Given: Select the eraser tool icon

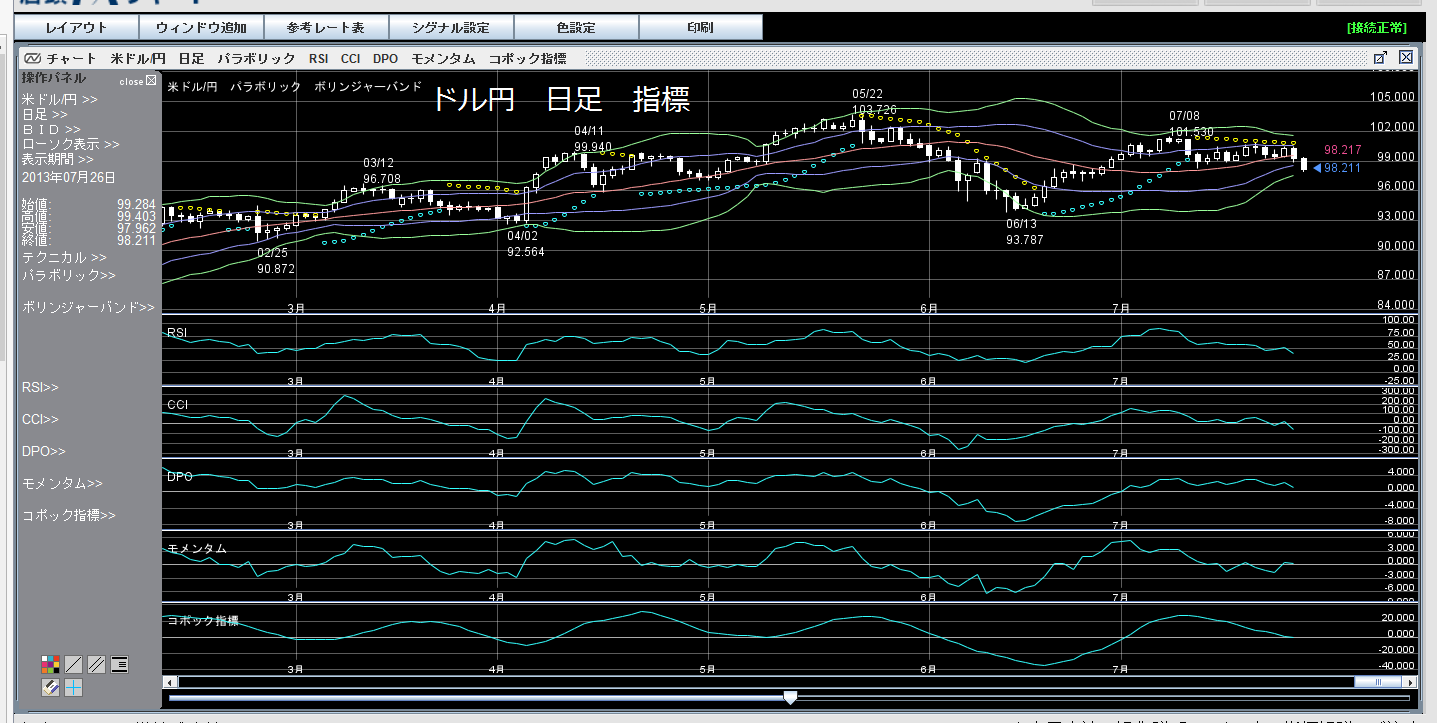Looking at the screenshot, I should point(50,688).
